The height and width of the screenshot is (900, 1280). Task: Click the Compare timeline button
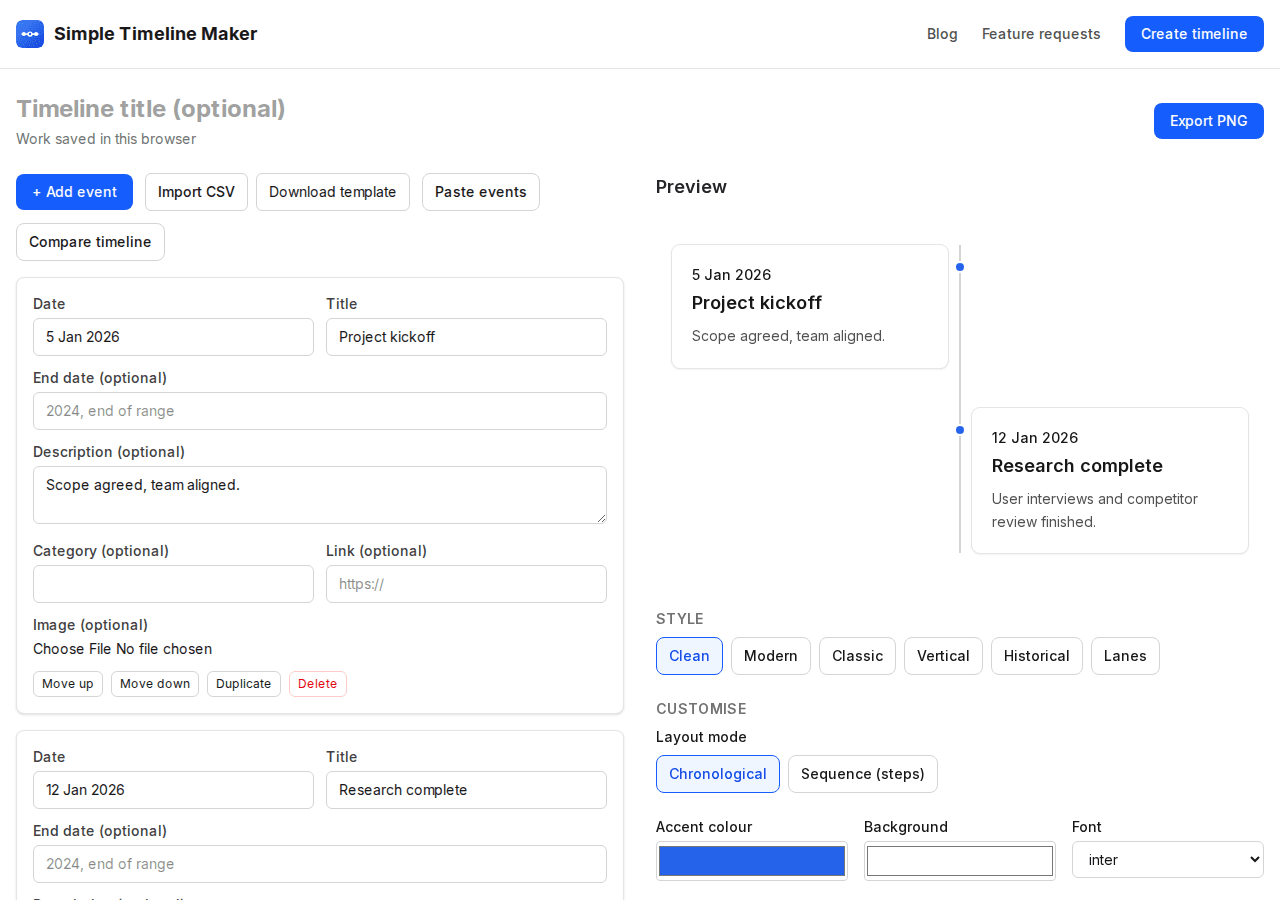(x=90, y=242)
